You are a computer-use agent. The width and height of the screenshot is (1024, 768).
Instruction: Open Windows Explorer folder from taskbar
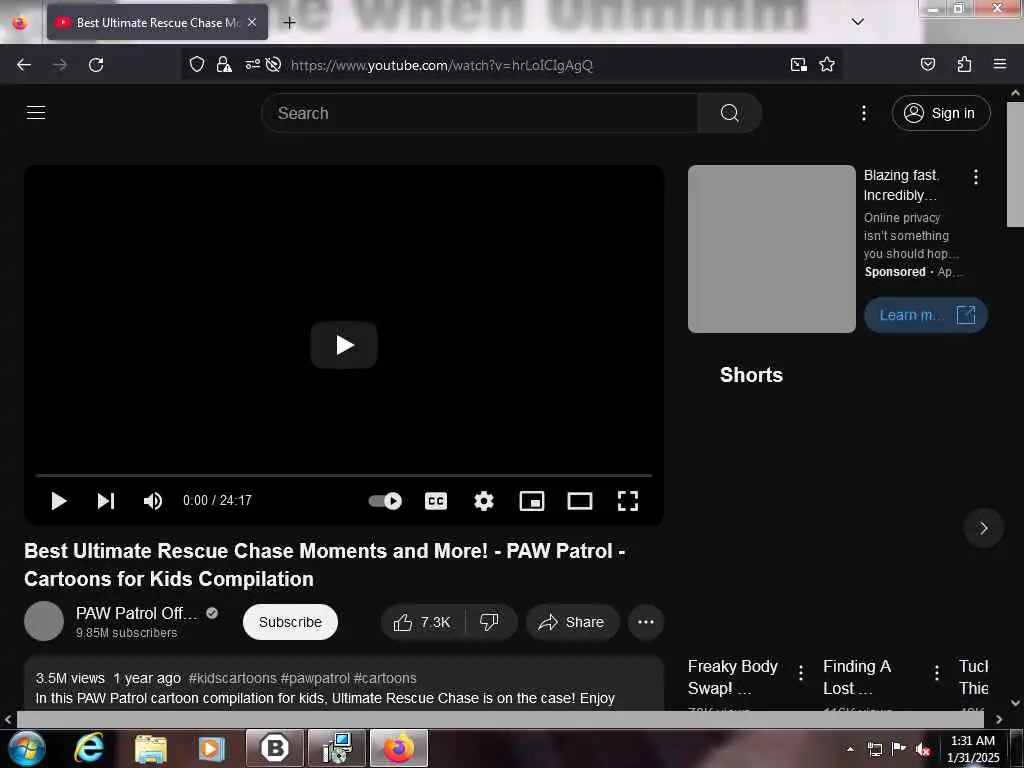[x=151, y=748]
